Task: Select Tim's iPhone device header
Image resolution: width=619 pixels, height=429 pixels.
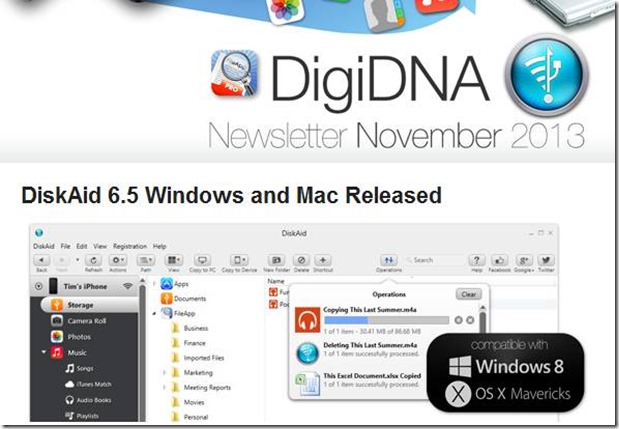Action: (85, 286)
